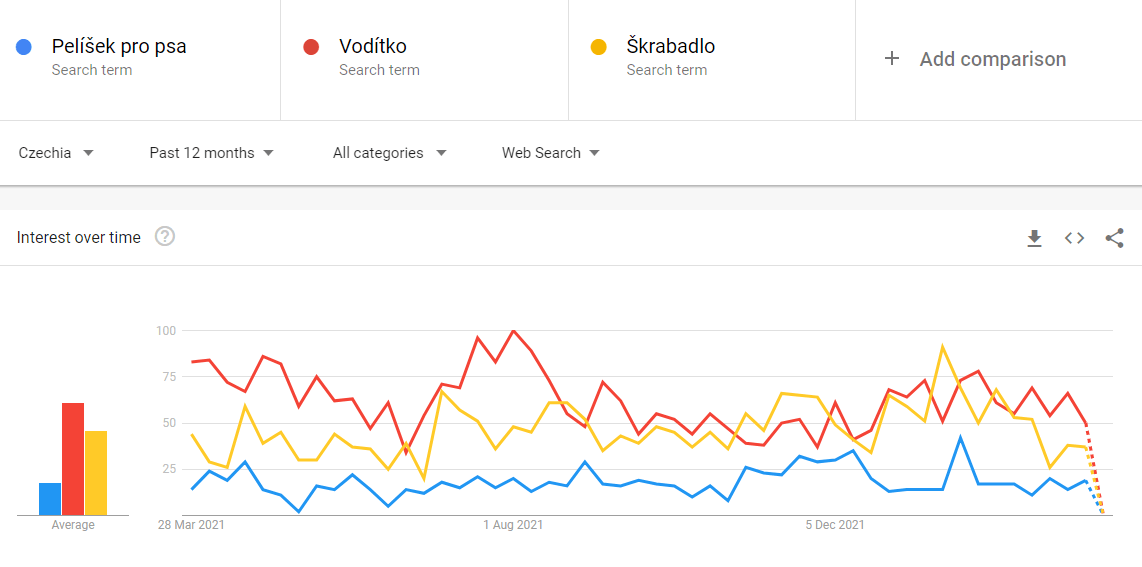Click the blue average bar in chart
Viewport: 1142px width, 567px height.
(50, 499)
